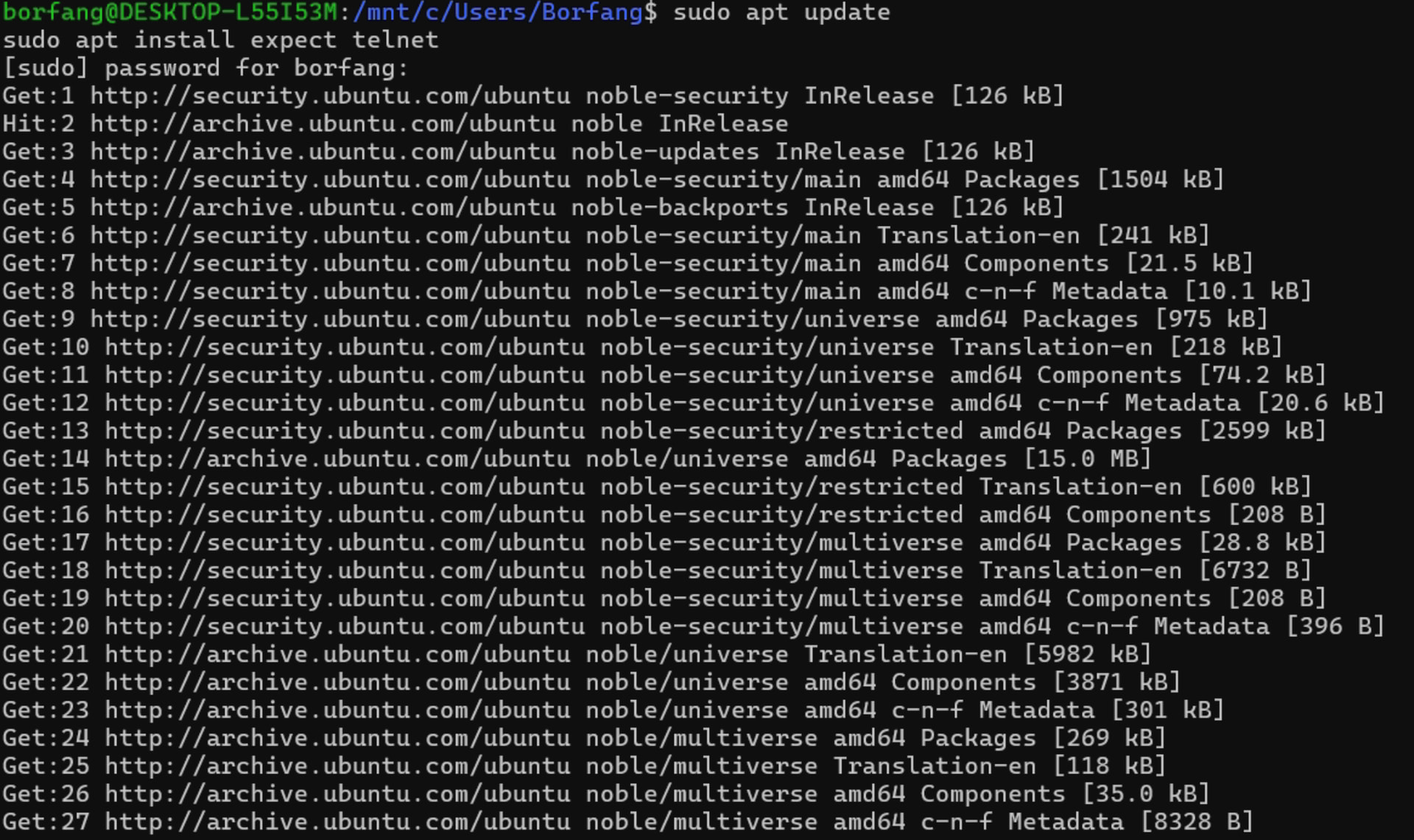Click the noble-backports URL on Get:5 line
The width and height of the screenshot is (1414, 840).
(323, 208)
